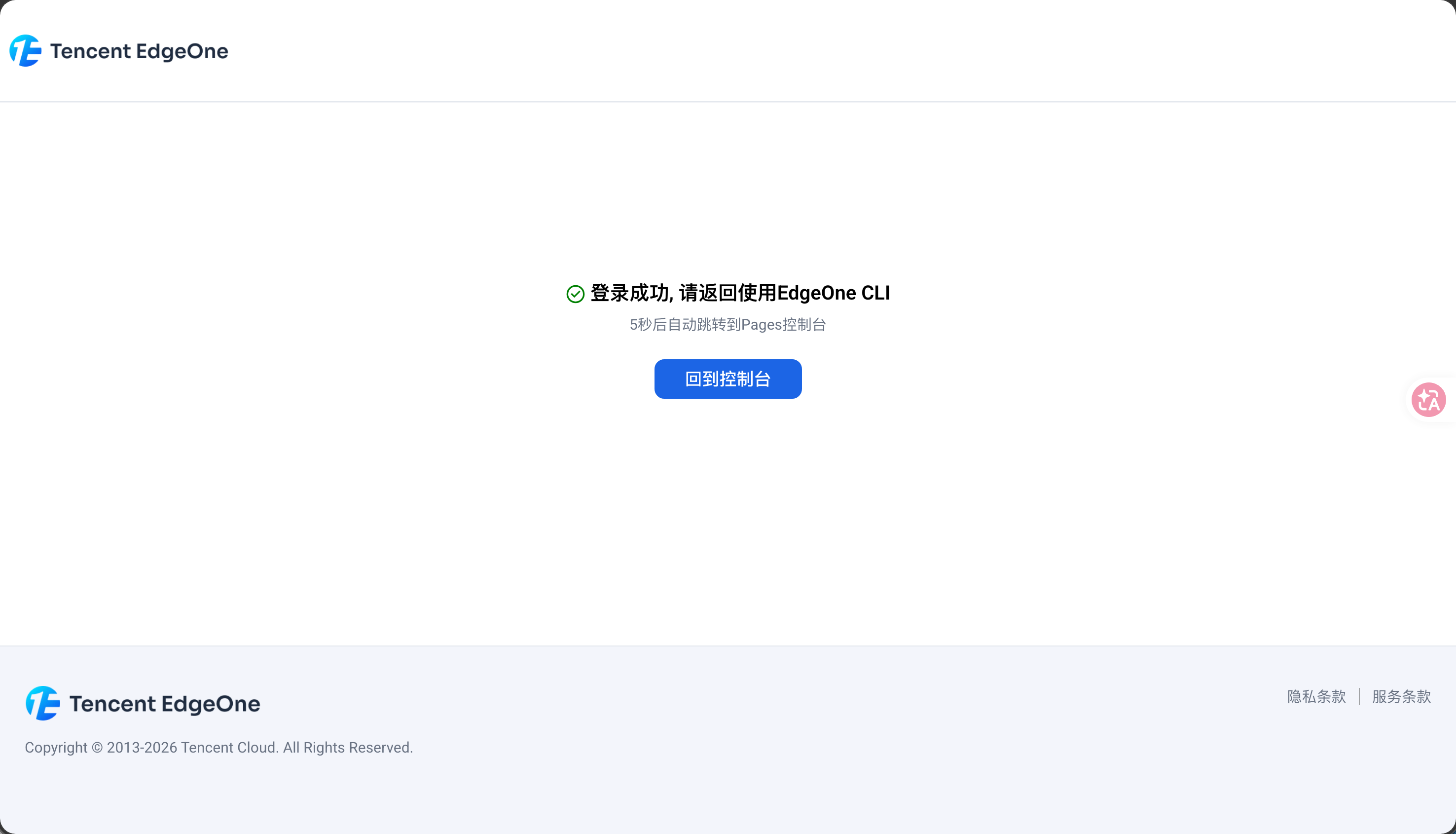1456x834 pixels.
Task: Click the footer Tencent EdgeOne logo
Action: pos(143,703)
